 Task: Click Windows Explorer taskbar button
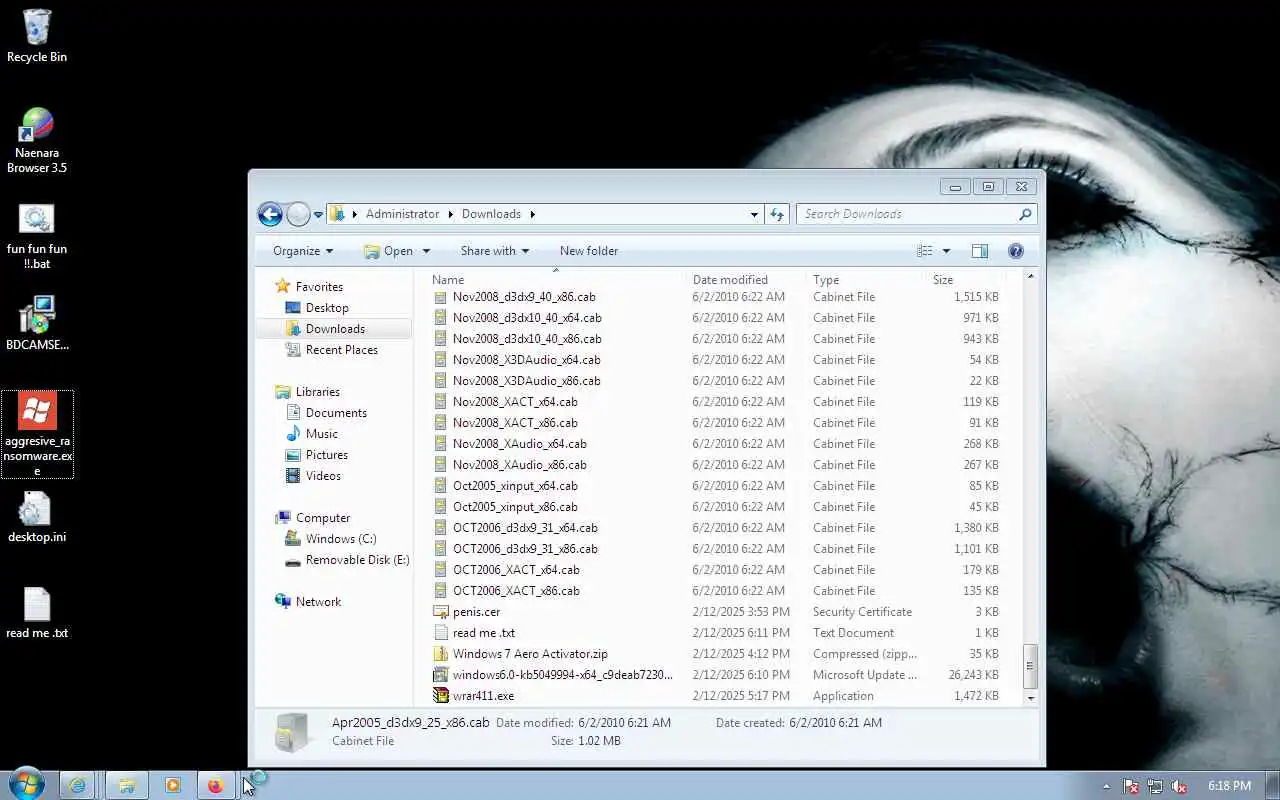click(127, 785)
